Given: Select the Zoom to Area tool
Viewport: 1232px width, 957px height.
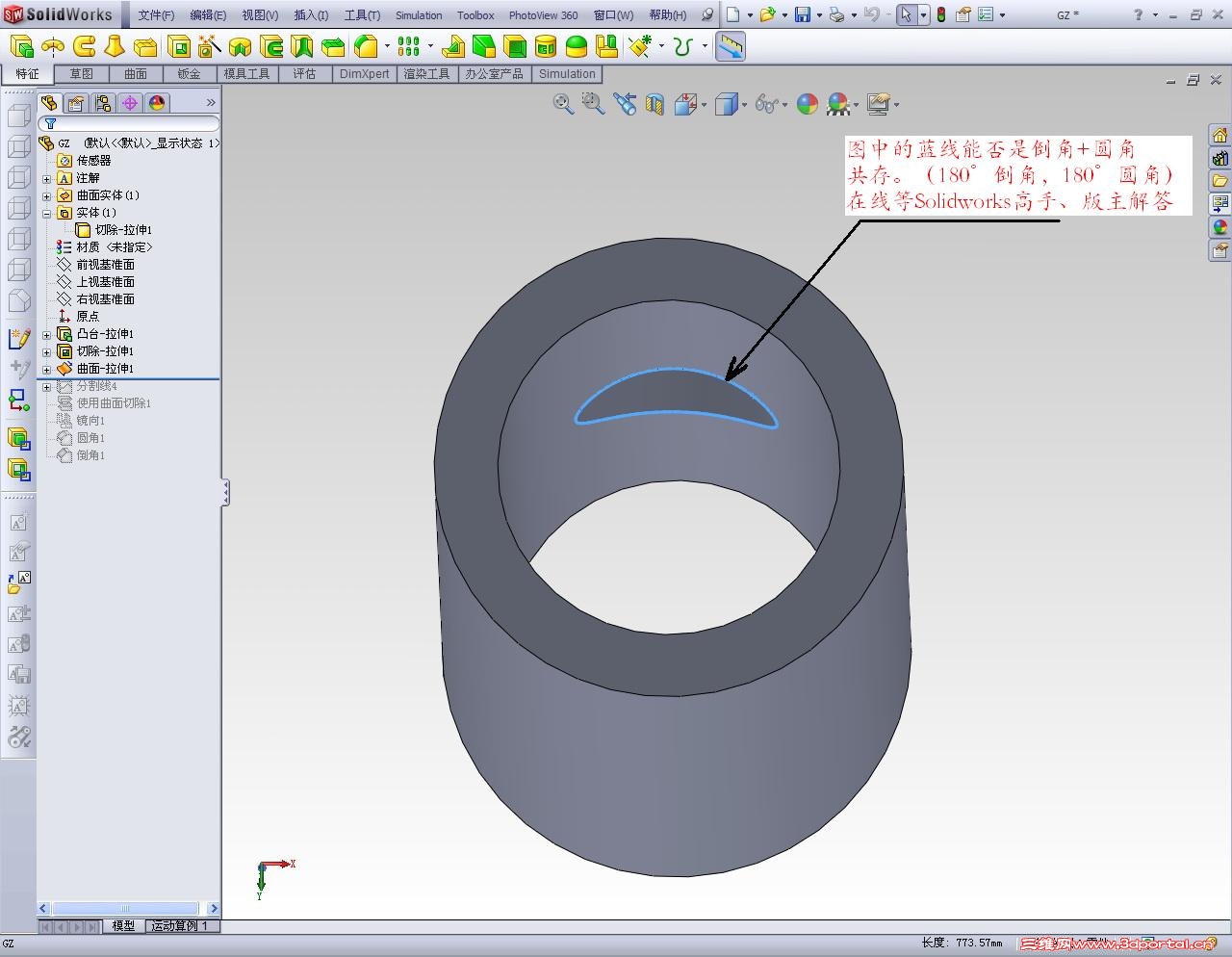Looking at the screenshot, I should coord(593,104).
